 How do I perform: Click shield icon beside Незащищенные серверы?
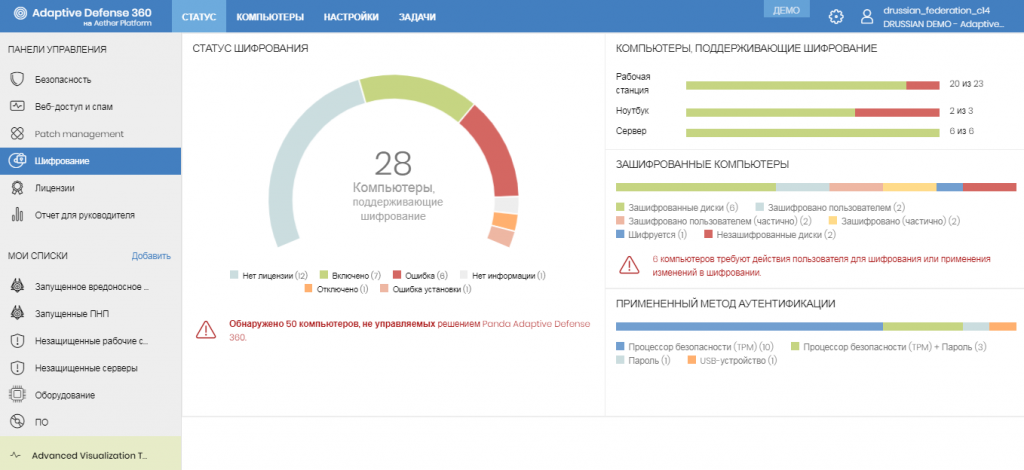[18, 368]
